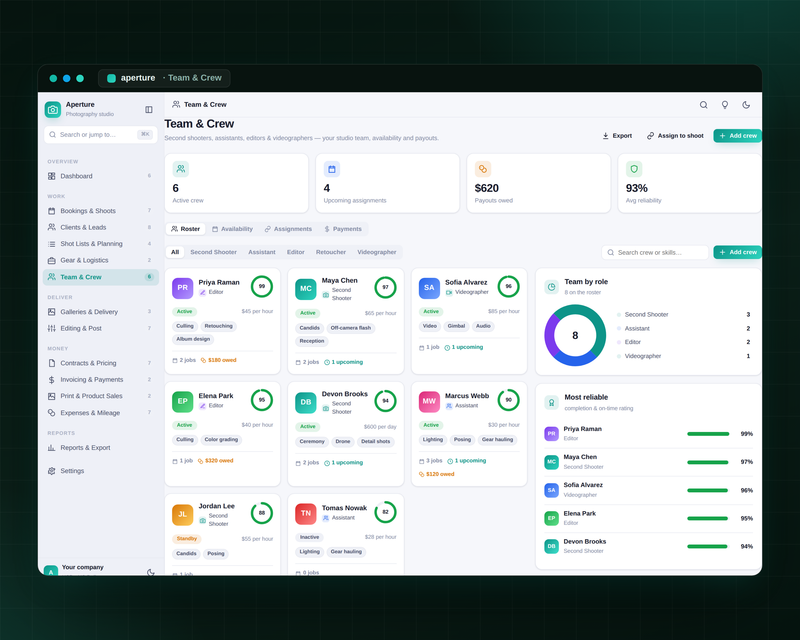The height and width of the screenshot is (640, 800).
Task: Click Team by role pie icon
Action: [x=552, y=287]
